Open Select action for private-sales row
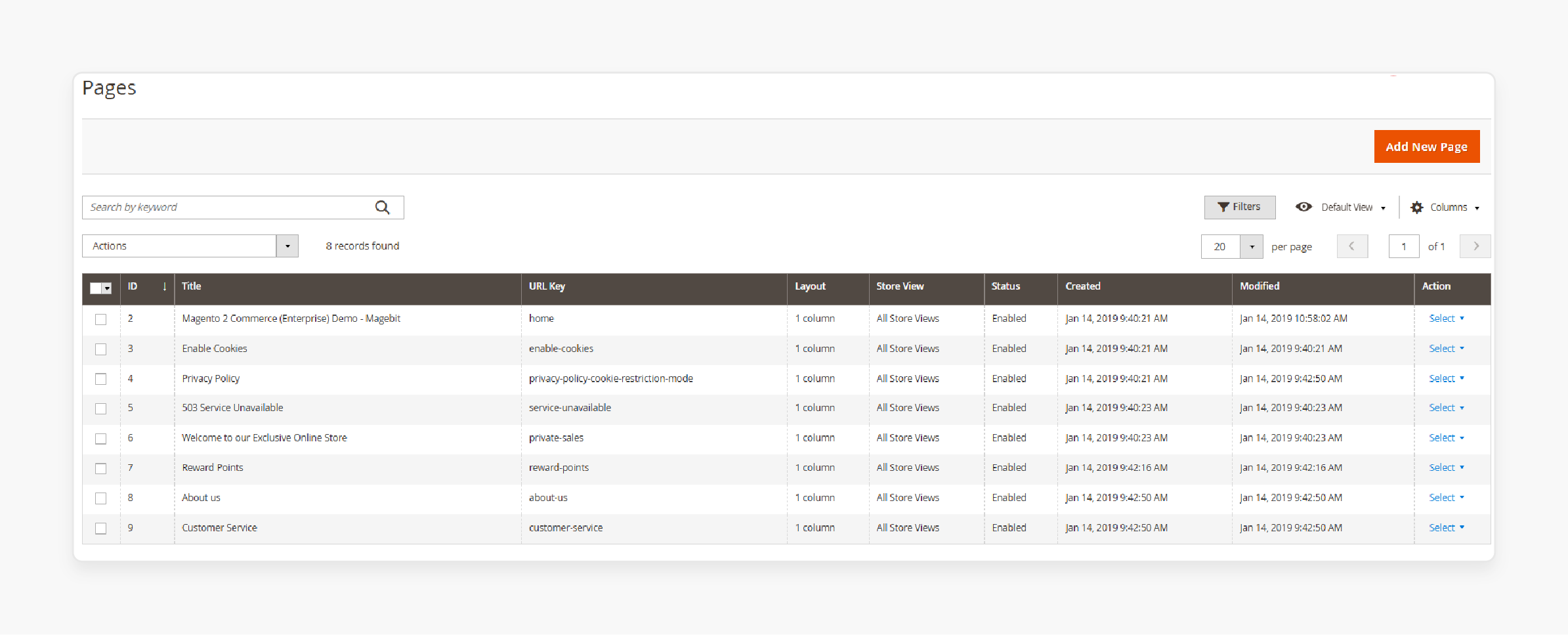1568x637 pixels. click(x=1447, y=438)
